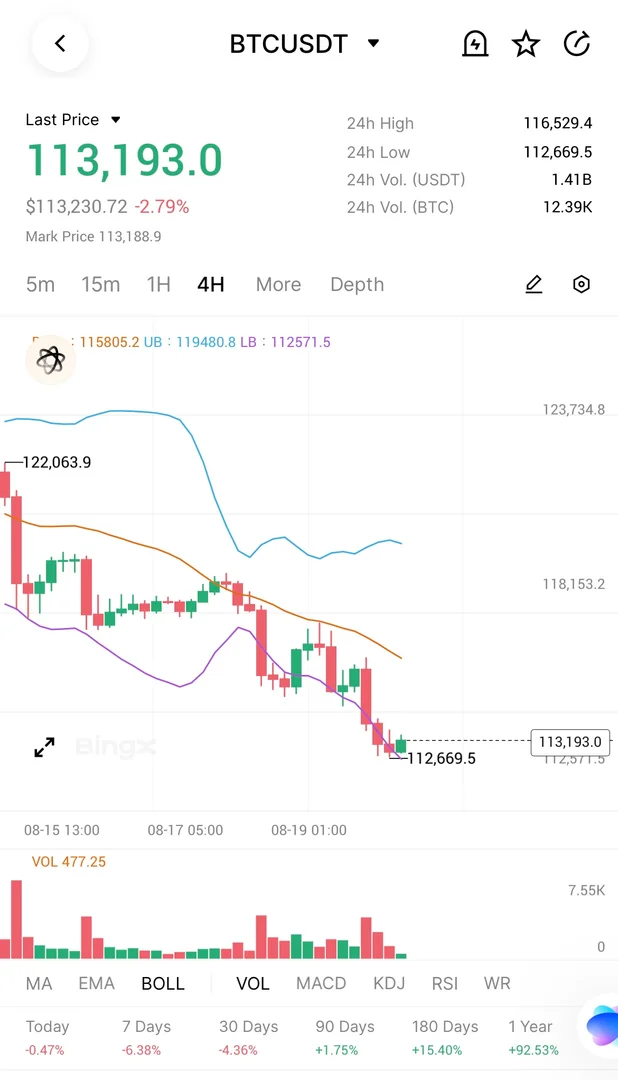The width and height of the screenshot is (618, 1080).
Task: Tap the share icon in header
Action: (x=577, y=44)
